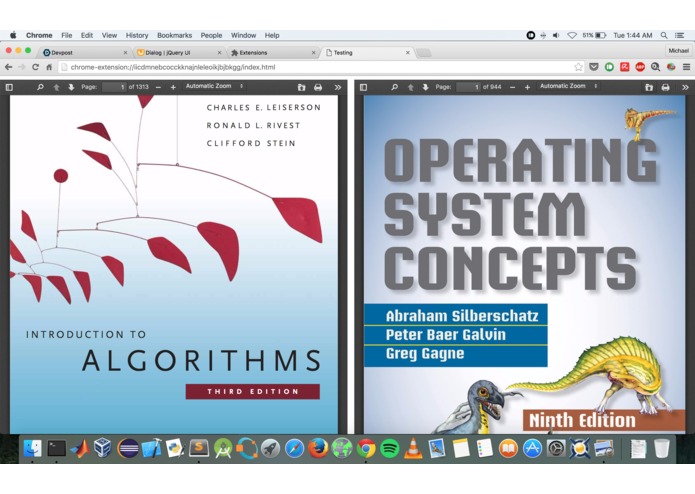Zoom out the left Algorithms PDF

pyautogui.click(x=158, y=87)
